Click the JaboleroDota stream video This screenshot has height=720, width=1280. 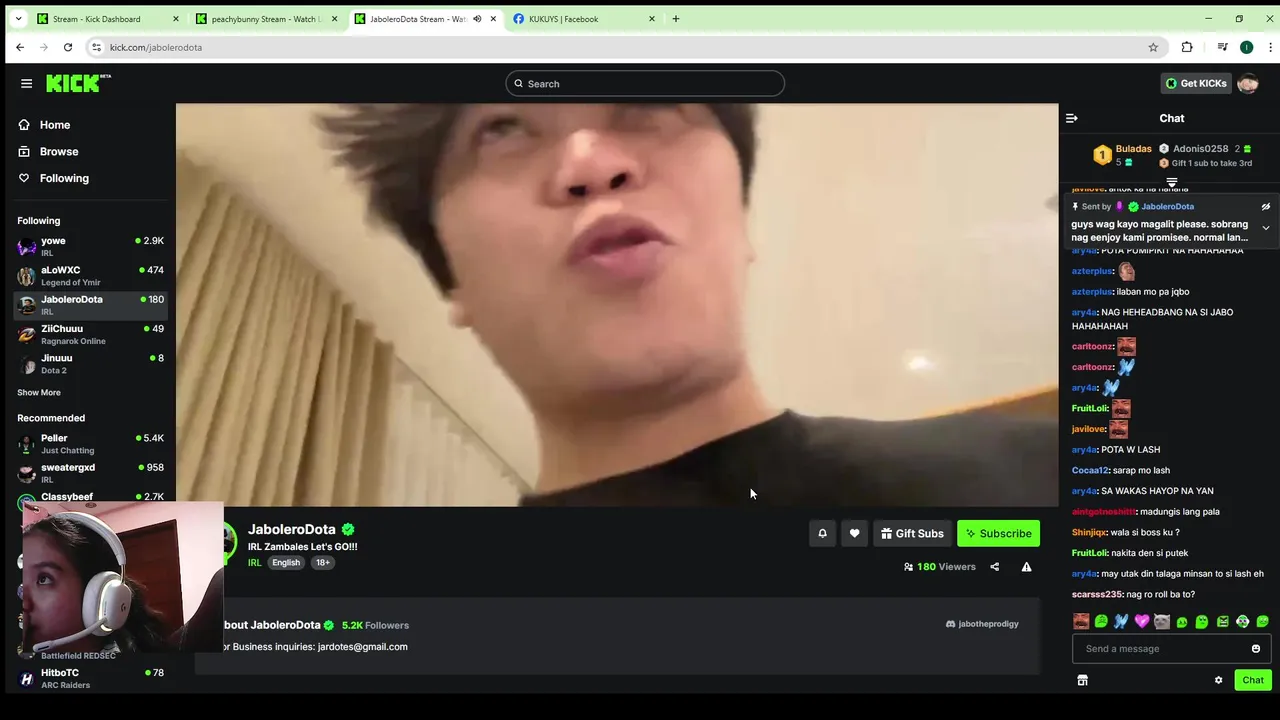[x=617, y=305]
